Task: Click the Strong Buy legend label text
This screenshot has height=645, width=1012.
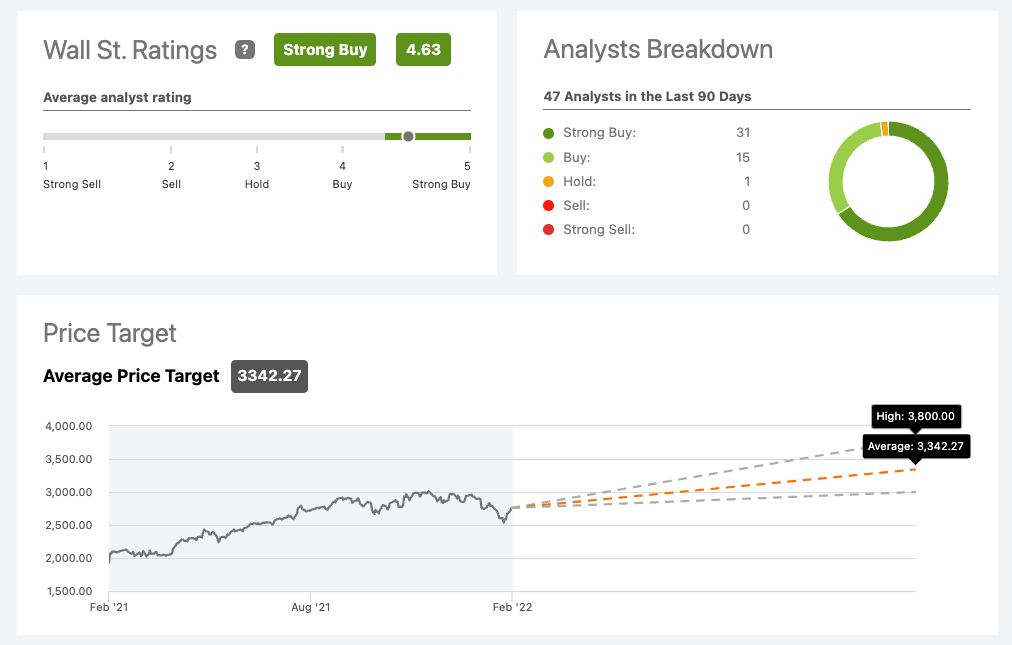Action: (x=599, y=133)
